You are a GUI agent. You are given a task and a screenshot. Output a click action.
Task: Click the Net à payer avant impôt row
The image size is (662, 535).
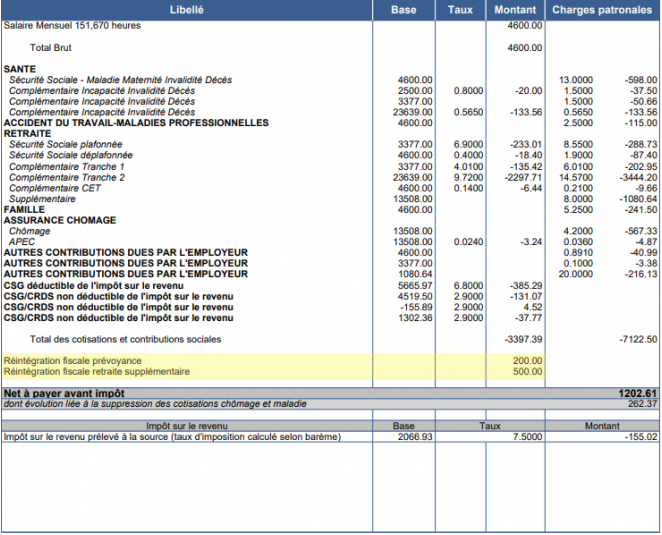330,394
